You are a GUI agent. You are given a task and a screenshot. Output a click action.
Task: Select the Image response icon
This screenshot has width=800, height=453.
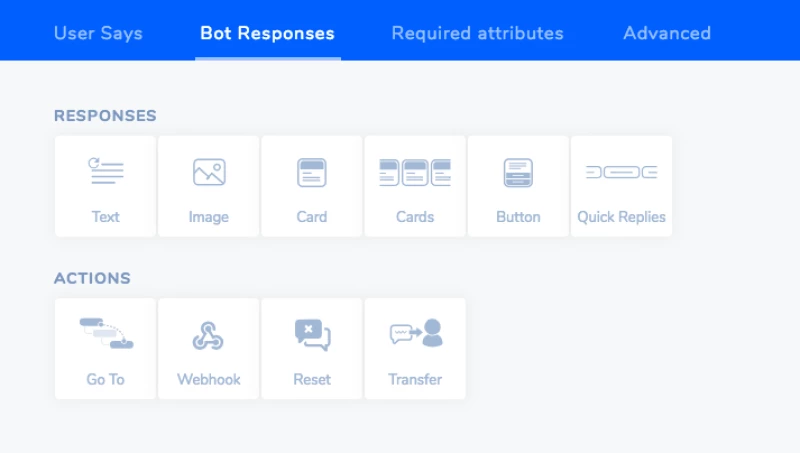(209, 172)
